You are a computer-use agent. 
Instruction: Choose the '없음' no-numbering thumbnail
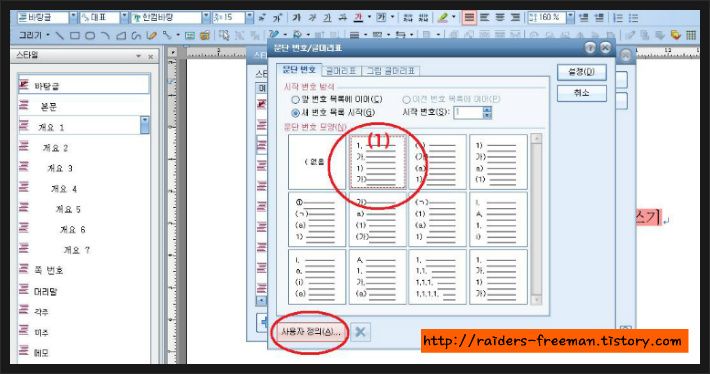(317, 162)
